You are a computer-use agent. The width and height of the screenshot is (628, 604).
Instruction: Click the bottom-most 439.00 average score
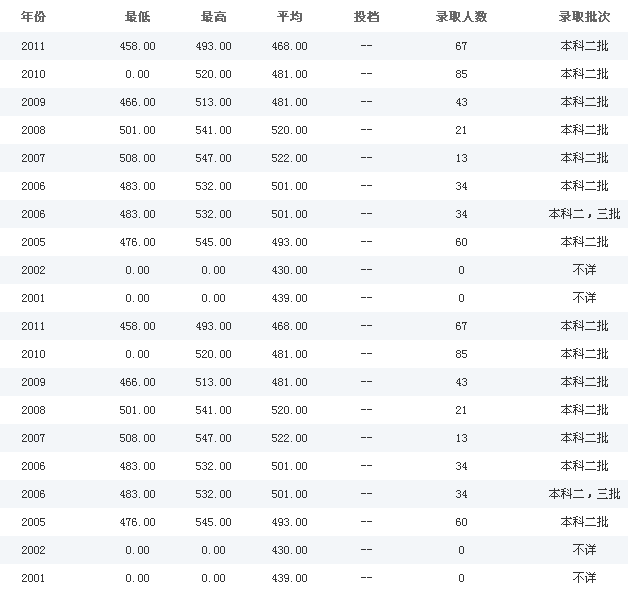tap(289, 578)
